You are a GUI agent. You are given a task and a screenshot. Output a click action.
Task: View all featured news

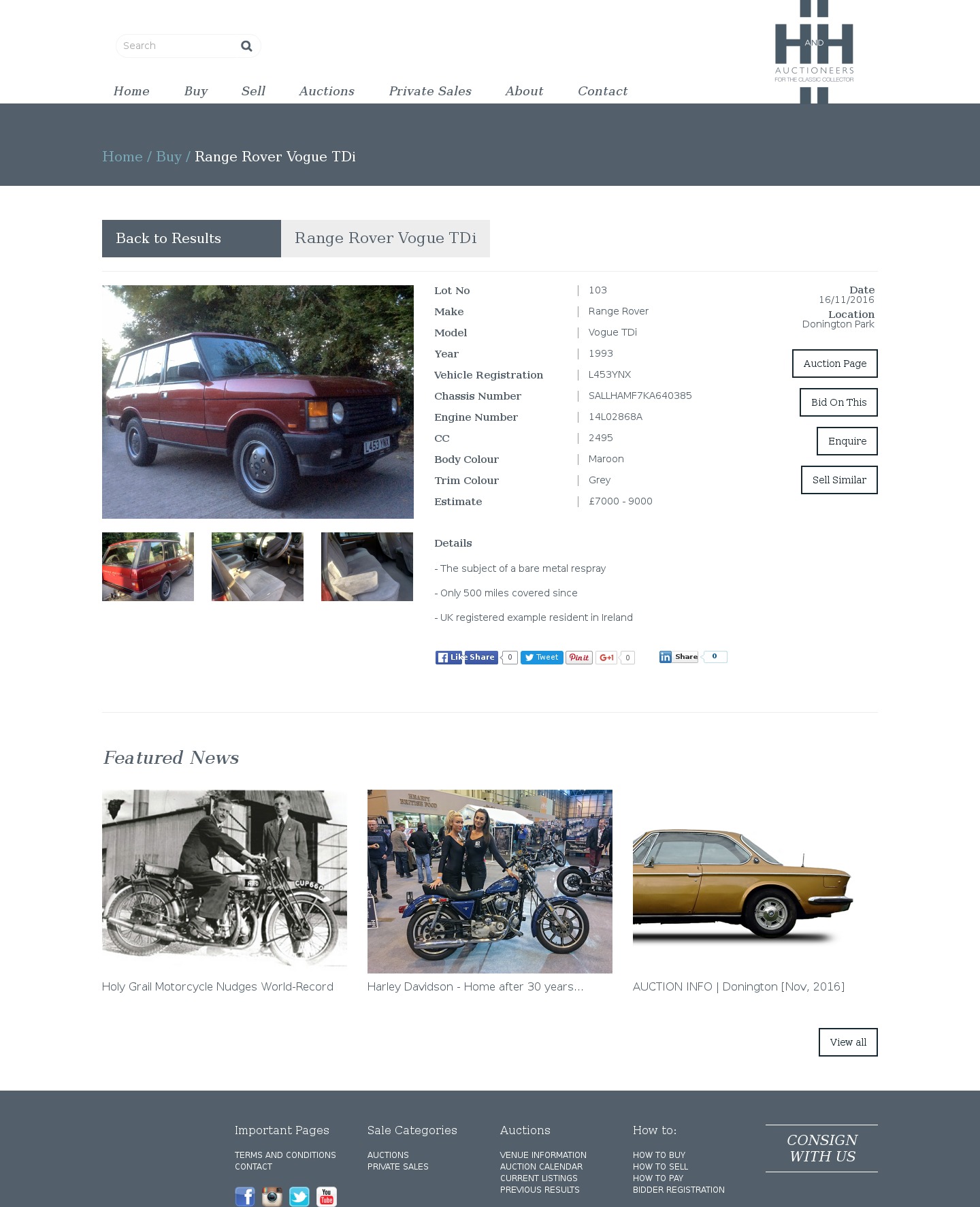(x=848, y=1042)
